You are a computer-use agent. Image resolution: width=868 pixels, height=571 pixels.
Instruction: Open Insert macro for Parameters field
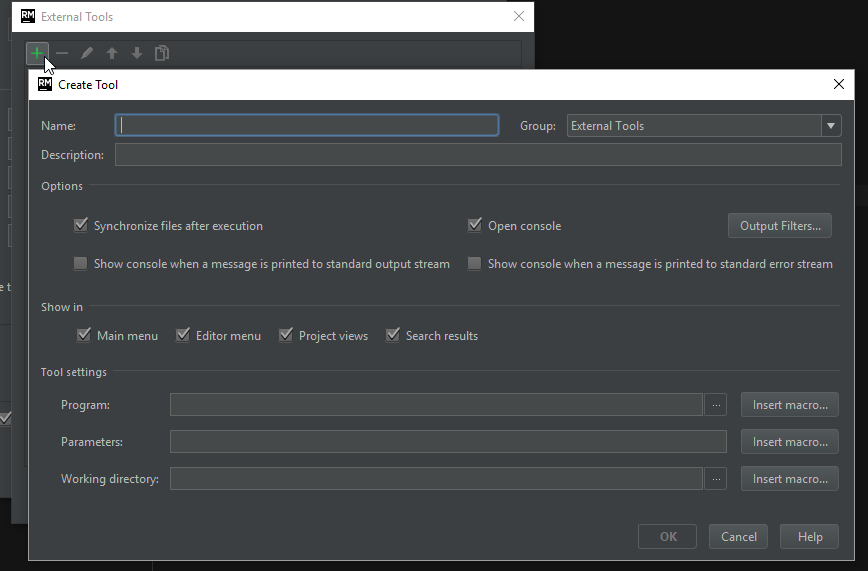click(x=789, y=442)
